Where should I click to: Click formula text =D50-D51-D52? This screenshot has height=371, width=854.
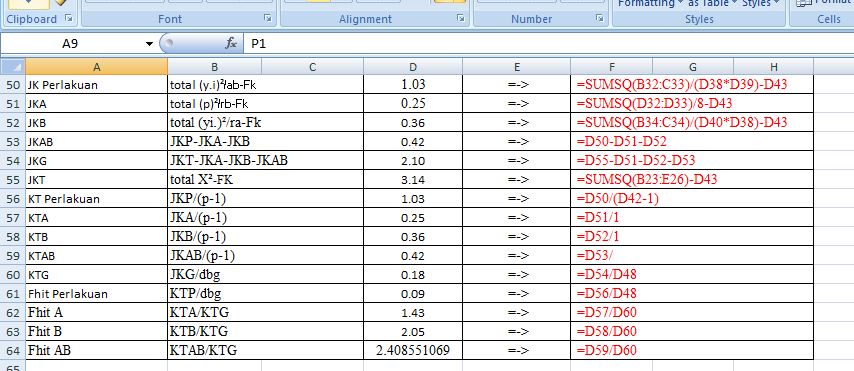coord(621,142)
